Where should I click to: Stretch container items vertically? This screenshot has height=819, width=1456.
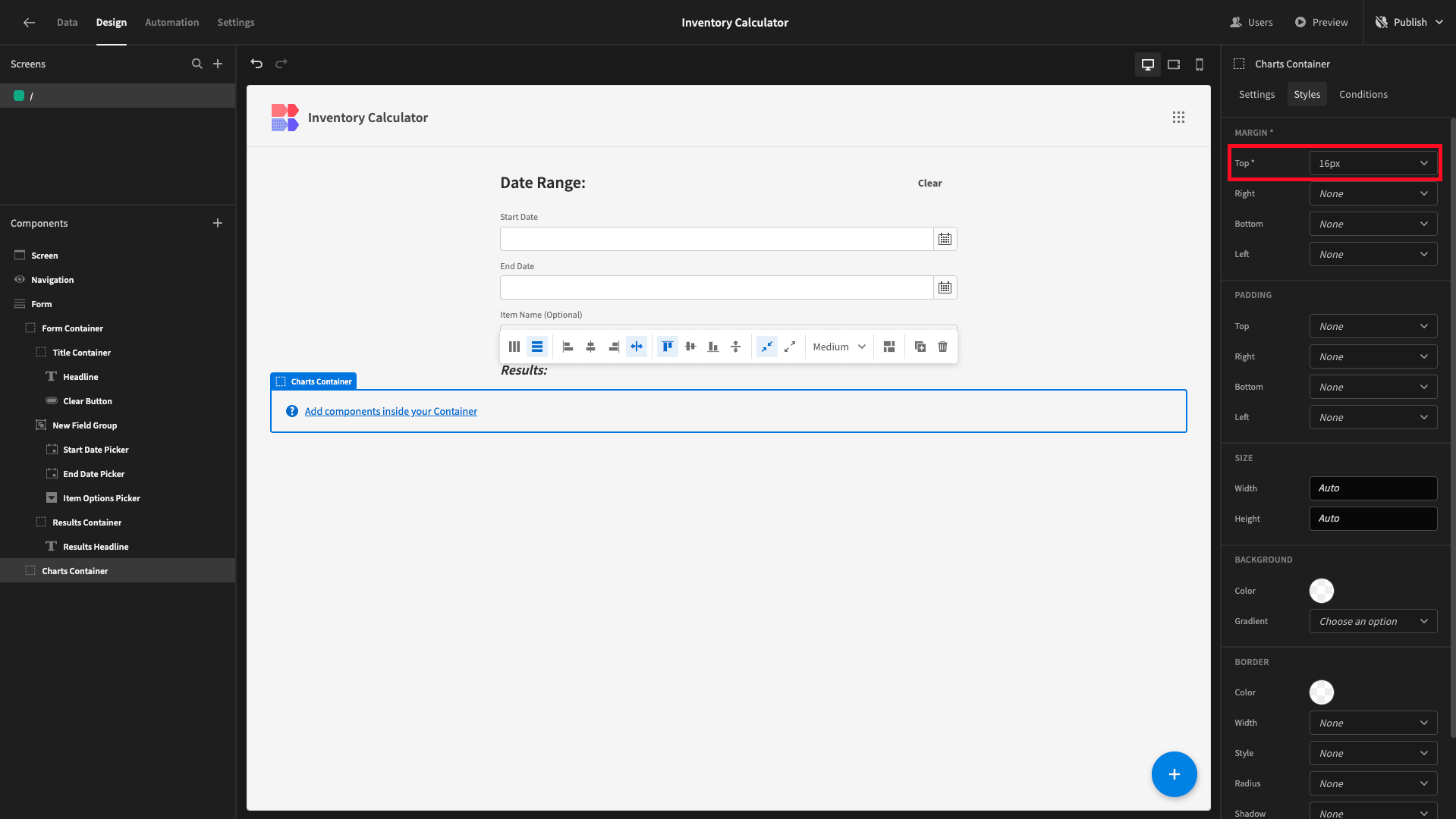click(736, 347)
